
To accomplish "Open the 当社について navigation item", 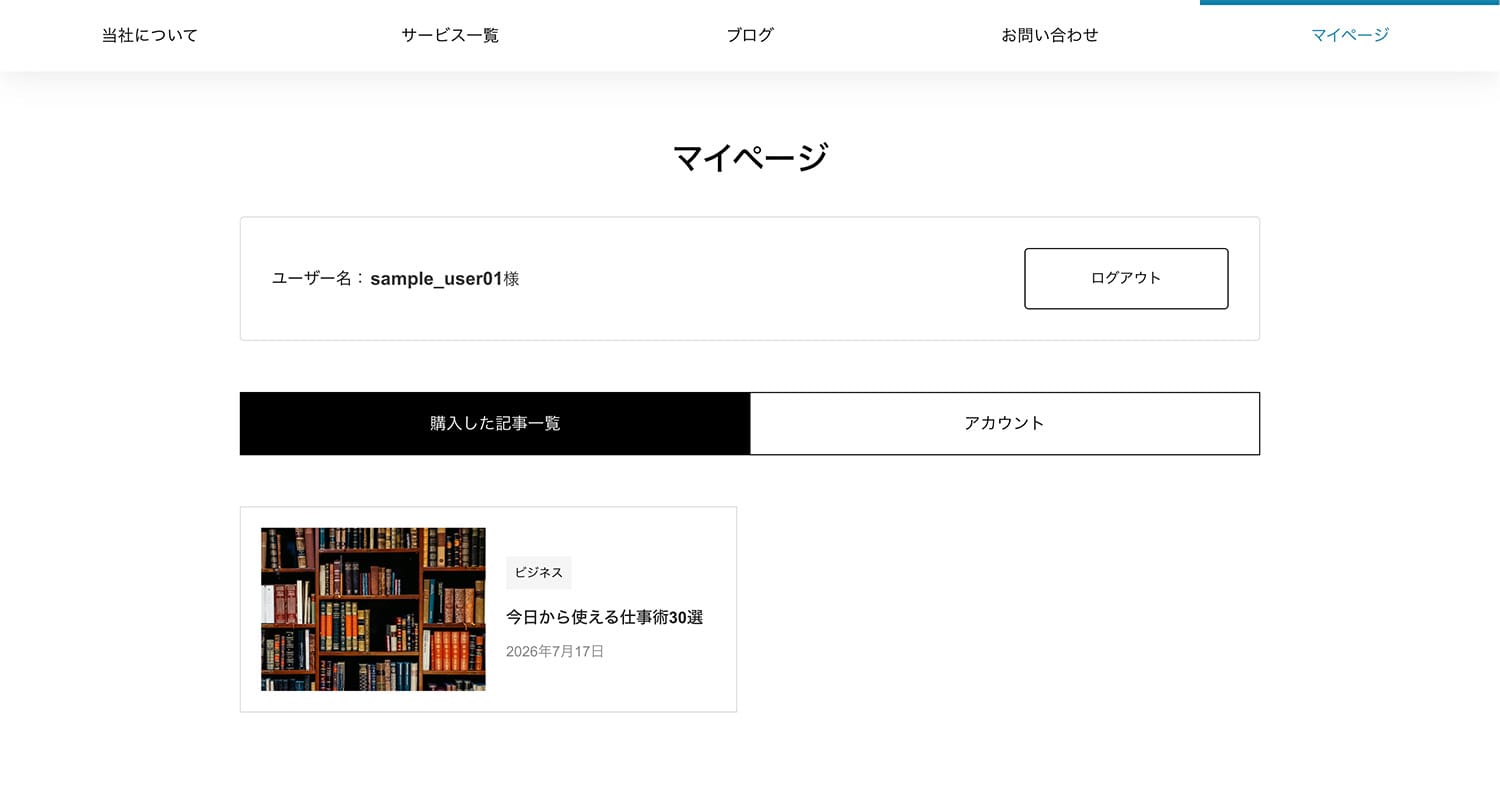I will 150,35.
